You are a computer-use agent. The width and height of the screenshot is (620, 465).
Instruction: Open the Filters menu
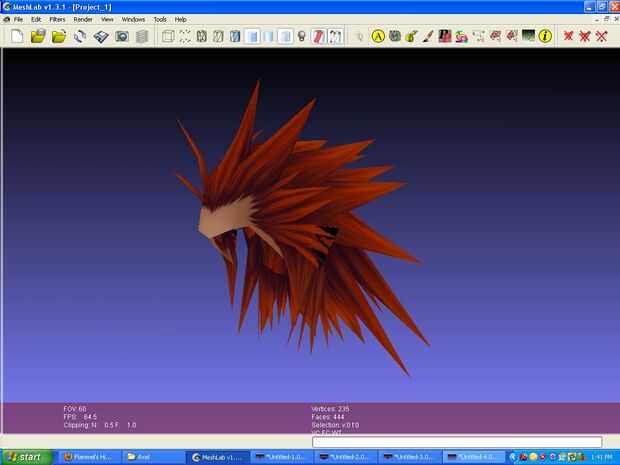57,19
